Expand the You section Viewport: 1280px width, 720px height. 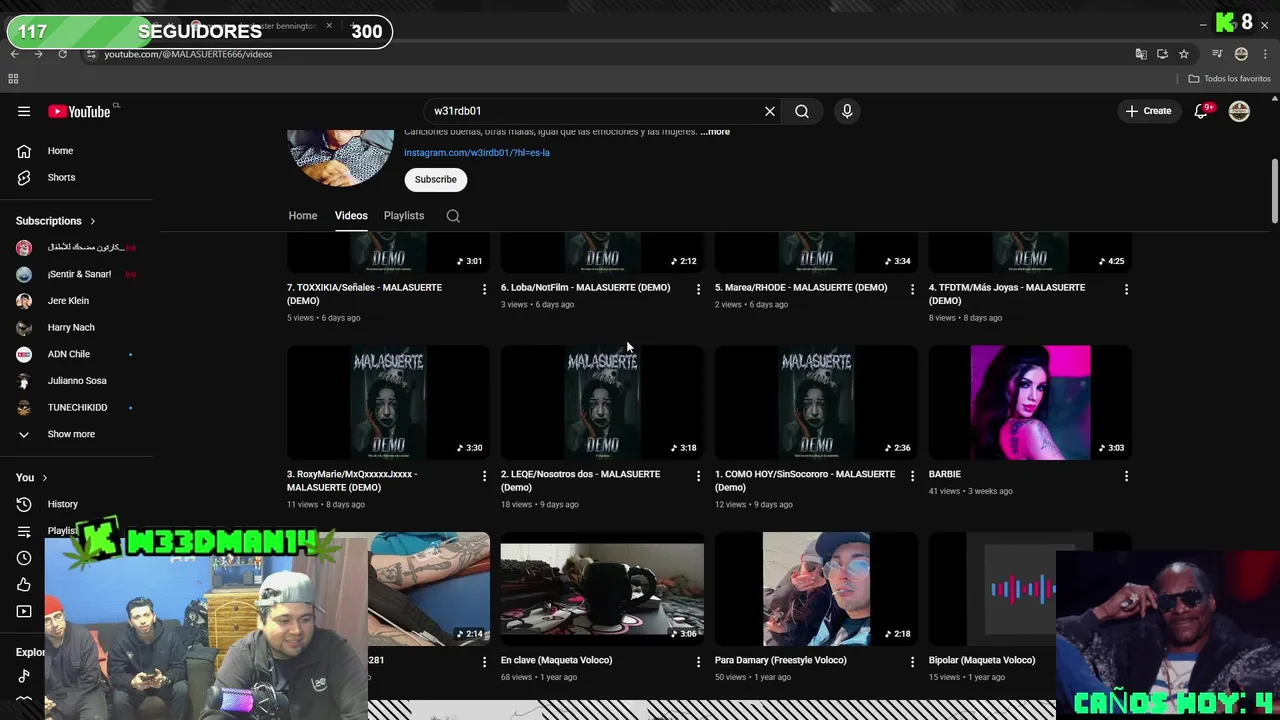(x=32, y=478)
